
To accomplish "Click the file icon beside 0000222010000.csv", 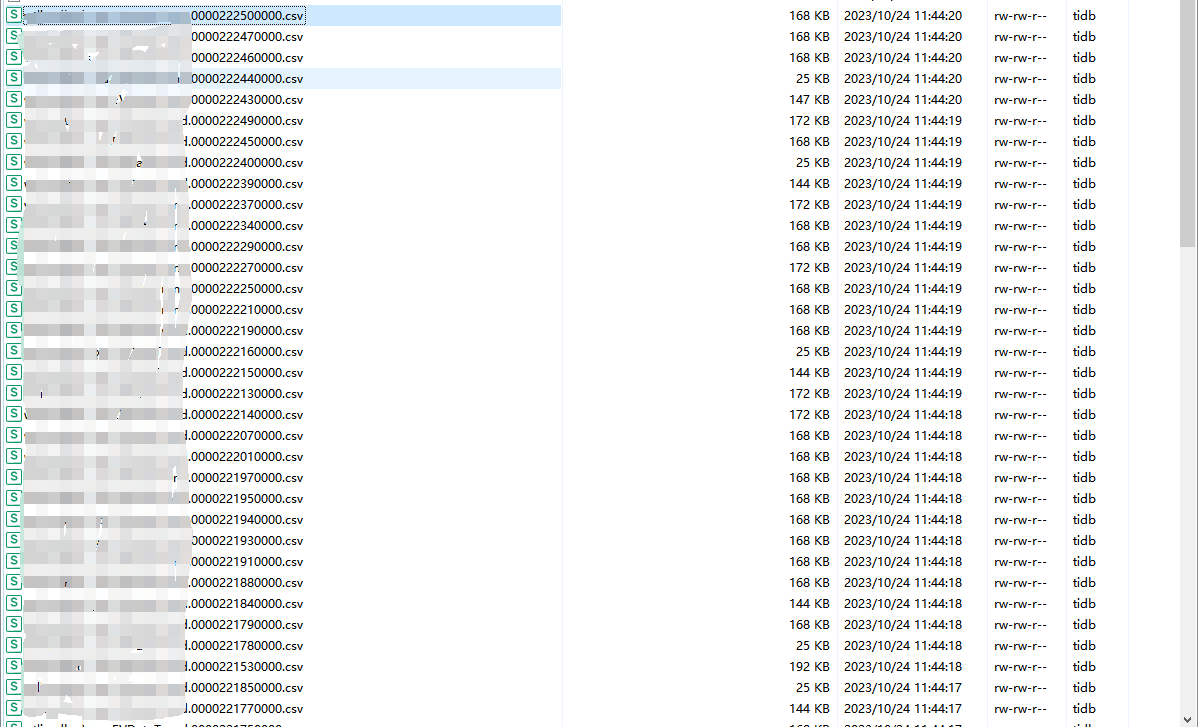I will click(x=14, y=456).
